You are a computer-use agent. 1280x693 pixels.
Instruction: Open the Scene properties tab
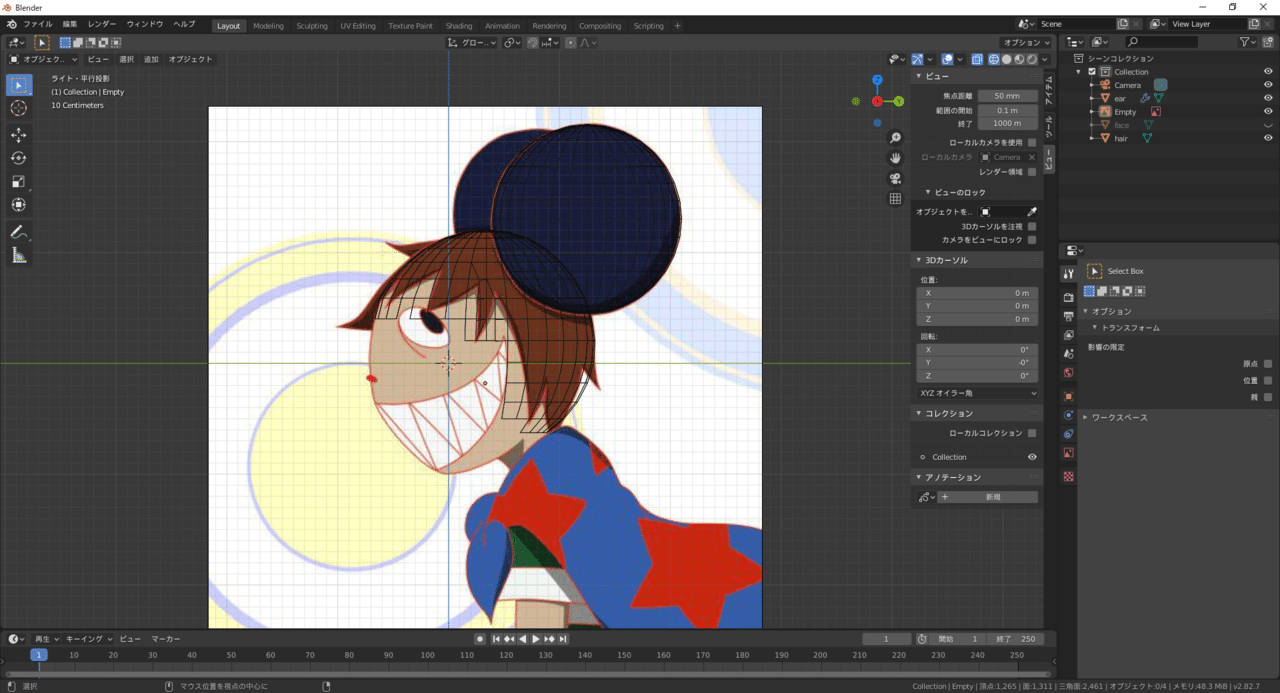(1068, 354)
